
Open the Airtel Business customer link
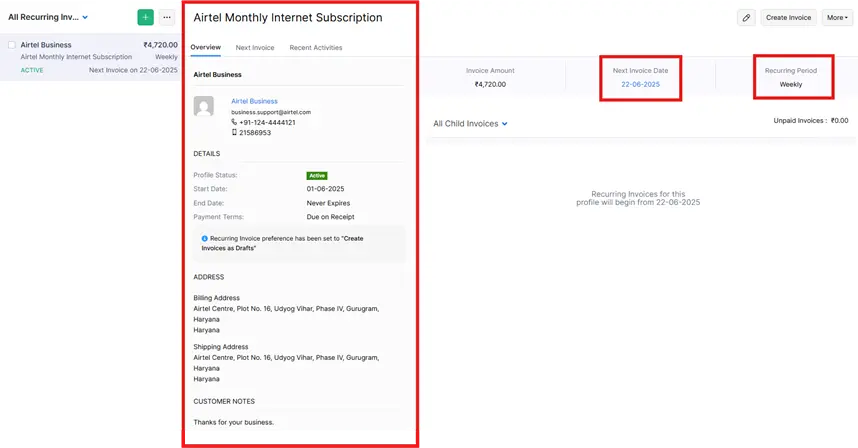tap(254, 101)
